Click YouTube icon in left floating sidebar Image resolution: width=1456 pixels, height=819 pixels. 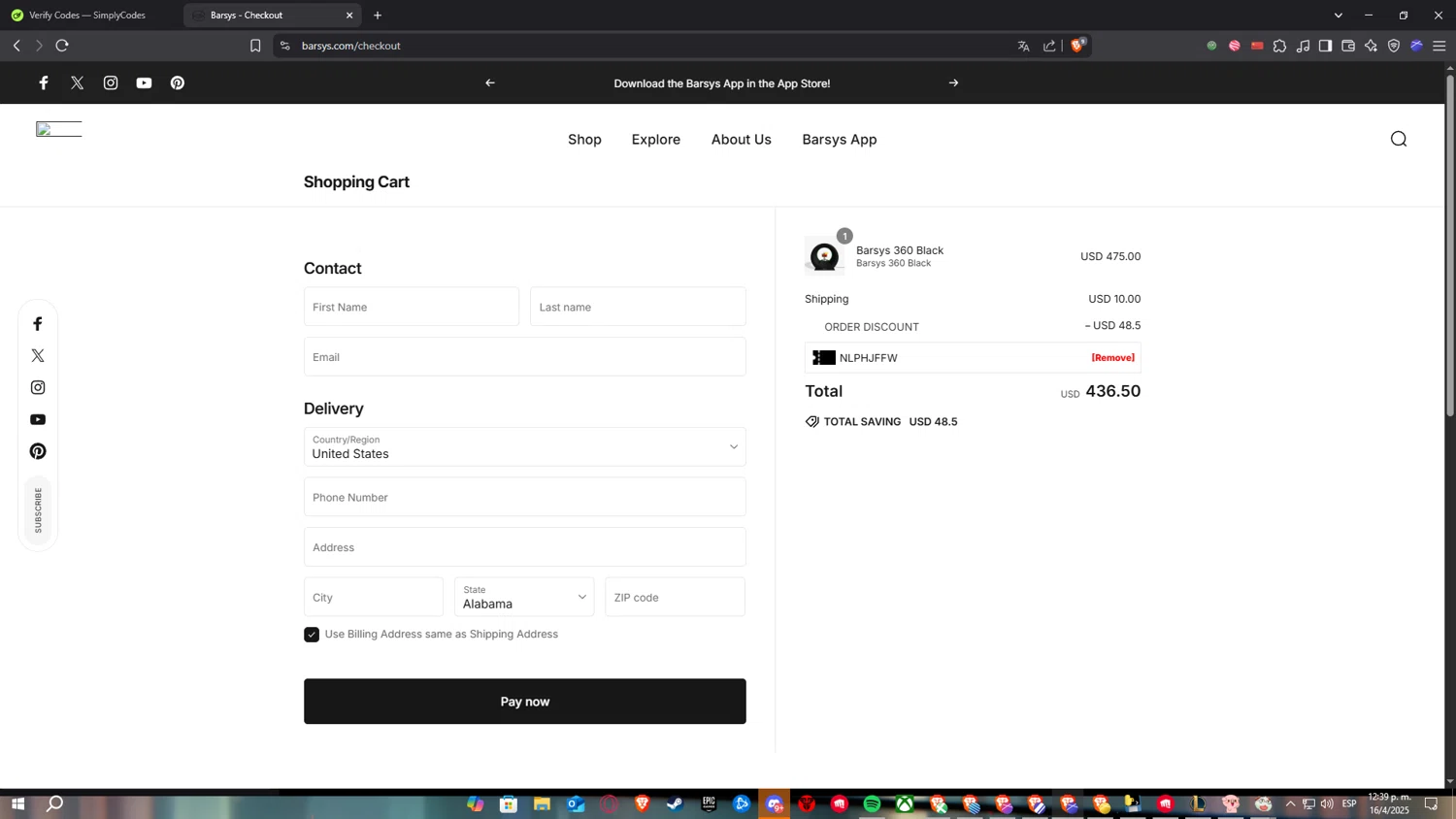click(x=38, y=420)
